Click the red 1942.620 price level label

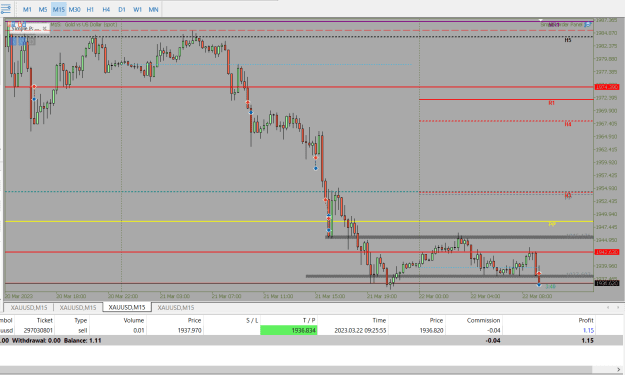[x=607, y=252]
